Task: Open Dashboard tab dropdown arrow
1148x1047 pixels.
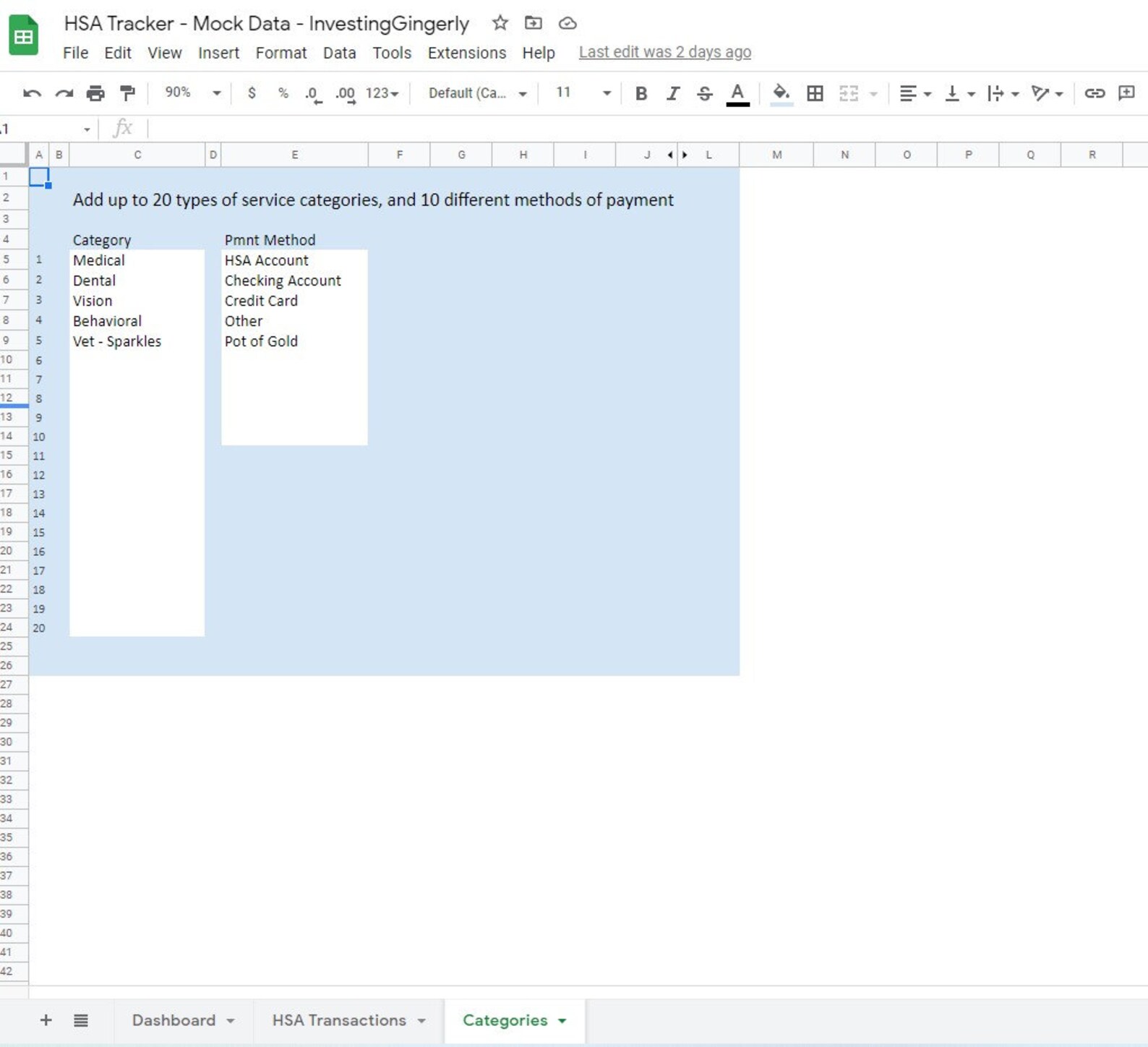Action: pyautogui.click(x=231, y=1021)
